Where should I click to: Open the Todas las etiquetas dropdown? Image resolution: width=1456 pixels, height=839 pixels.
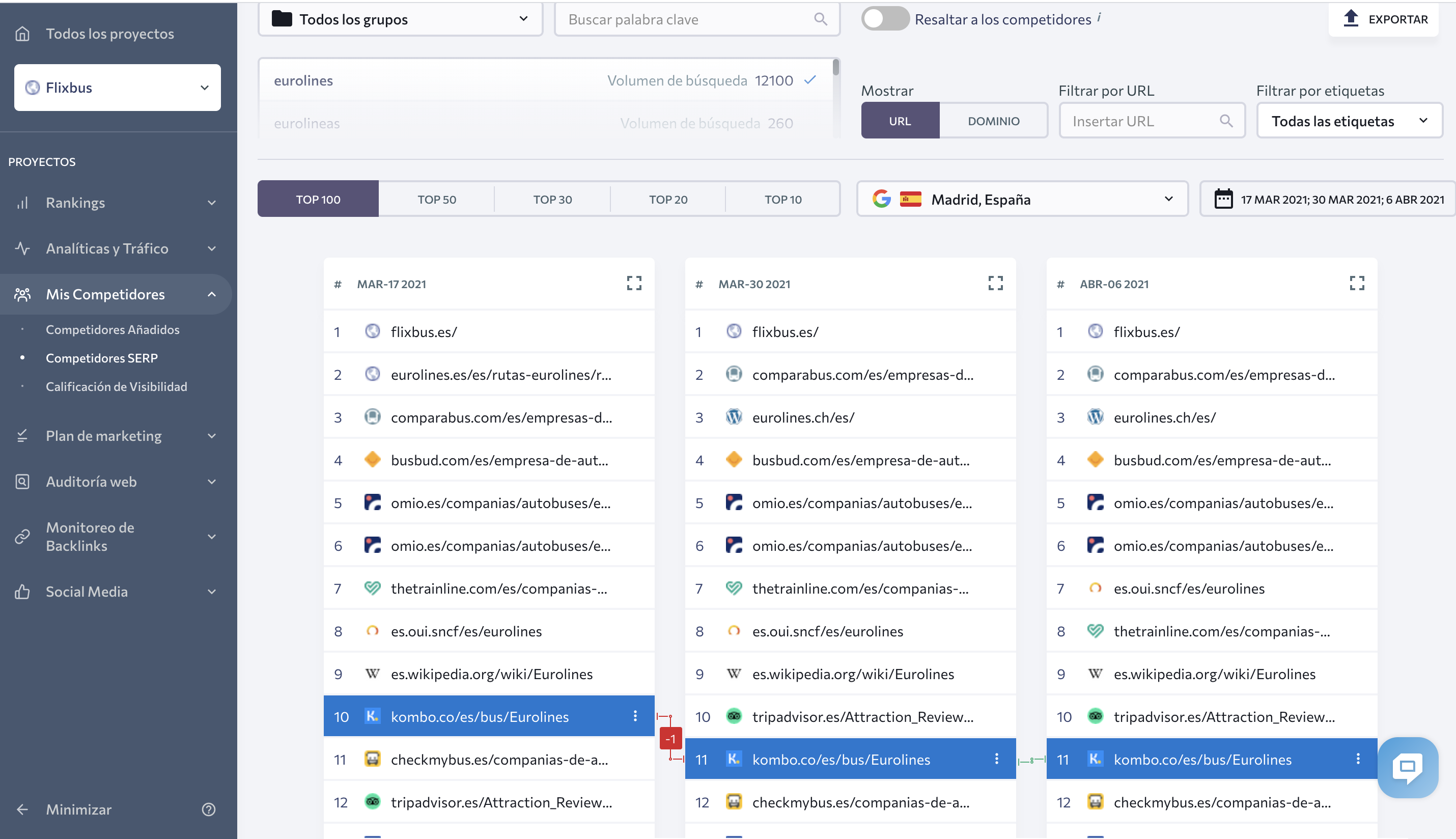(x=1350, y=121)
